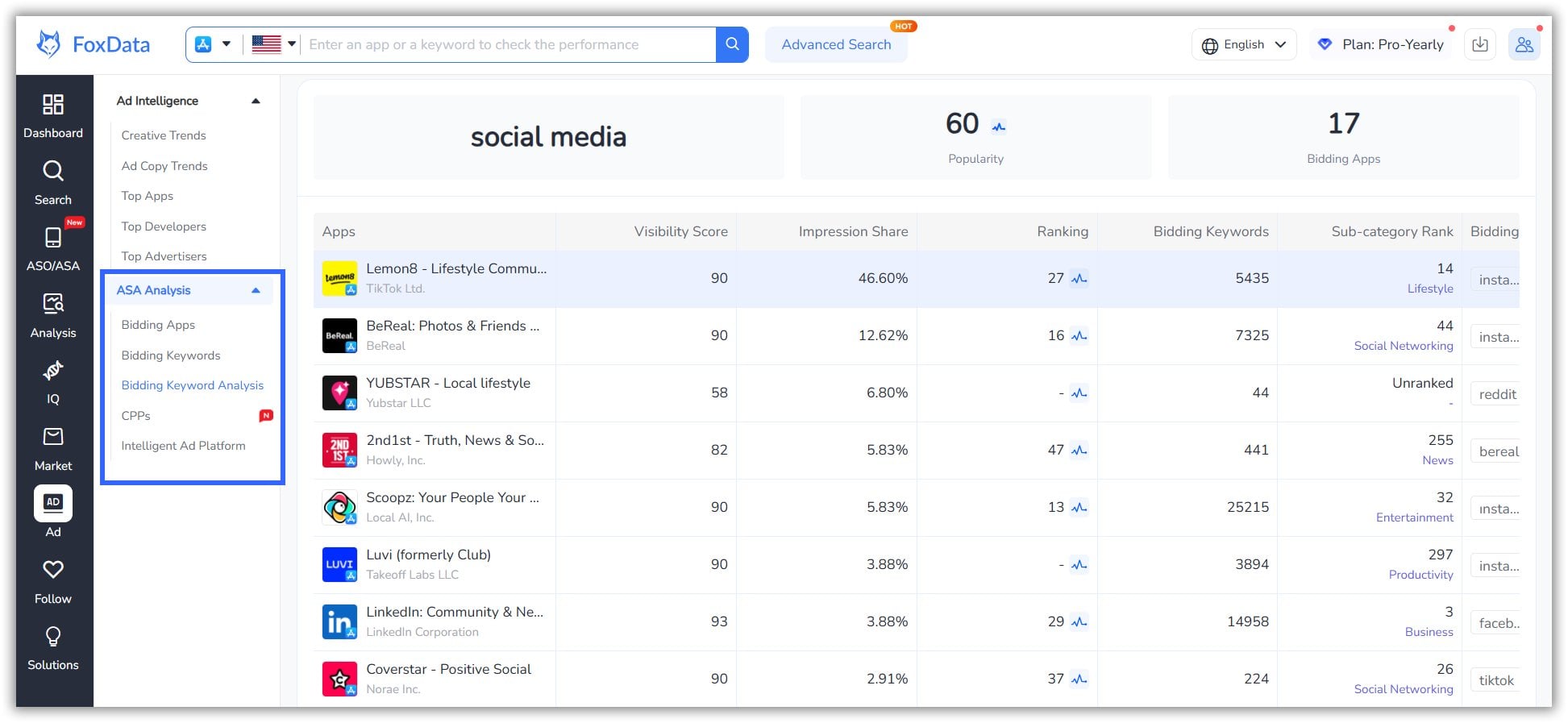Open Bidding Apps menu item
This screenshot has height=723, width=1568.
(158, 325)
